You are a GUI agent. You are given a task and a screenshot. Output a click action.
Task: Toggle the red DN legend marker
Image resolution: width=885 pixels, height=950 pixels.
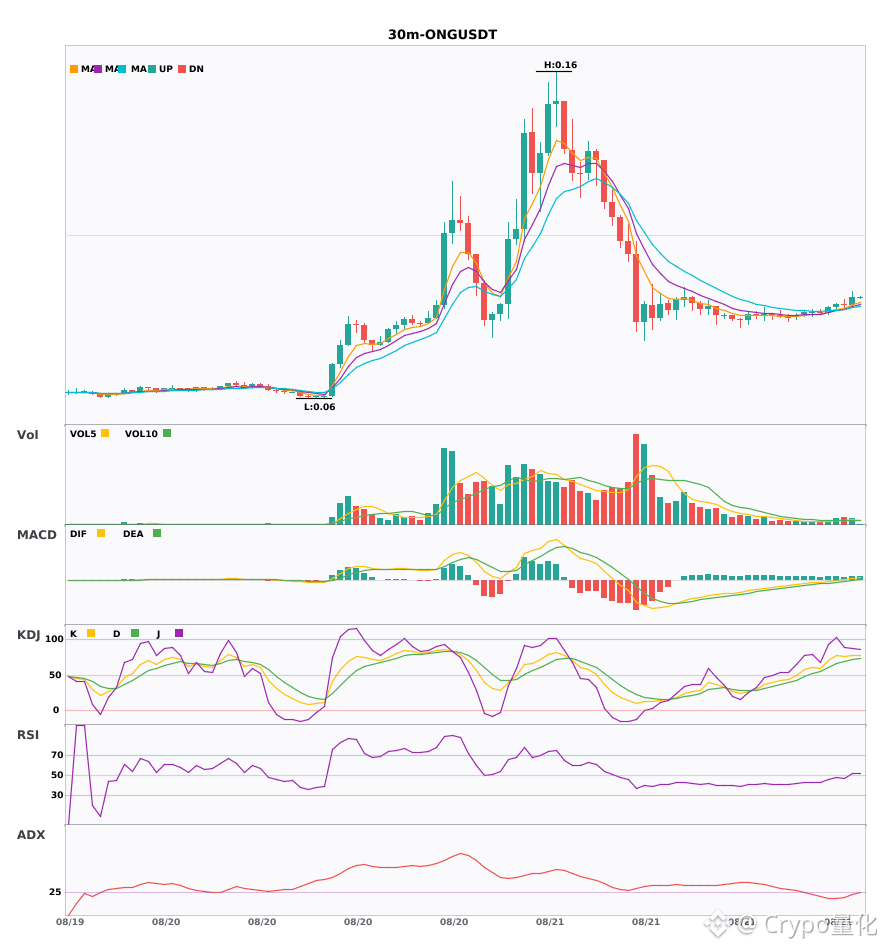182,69
